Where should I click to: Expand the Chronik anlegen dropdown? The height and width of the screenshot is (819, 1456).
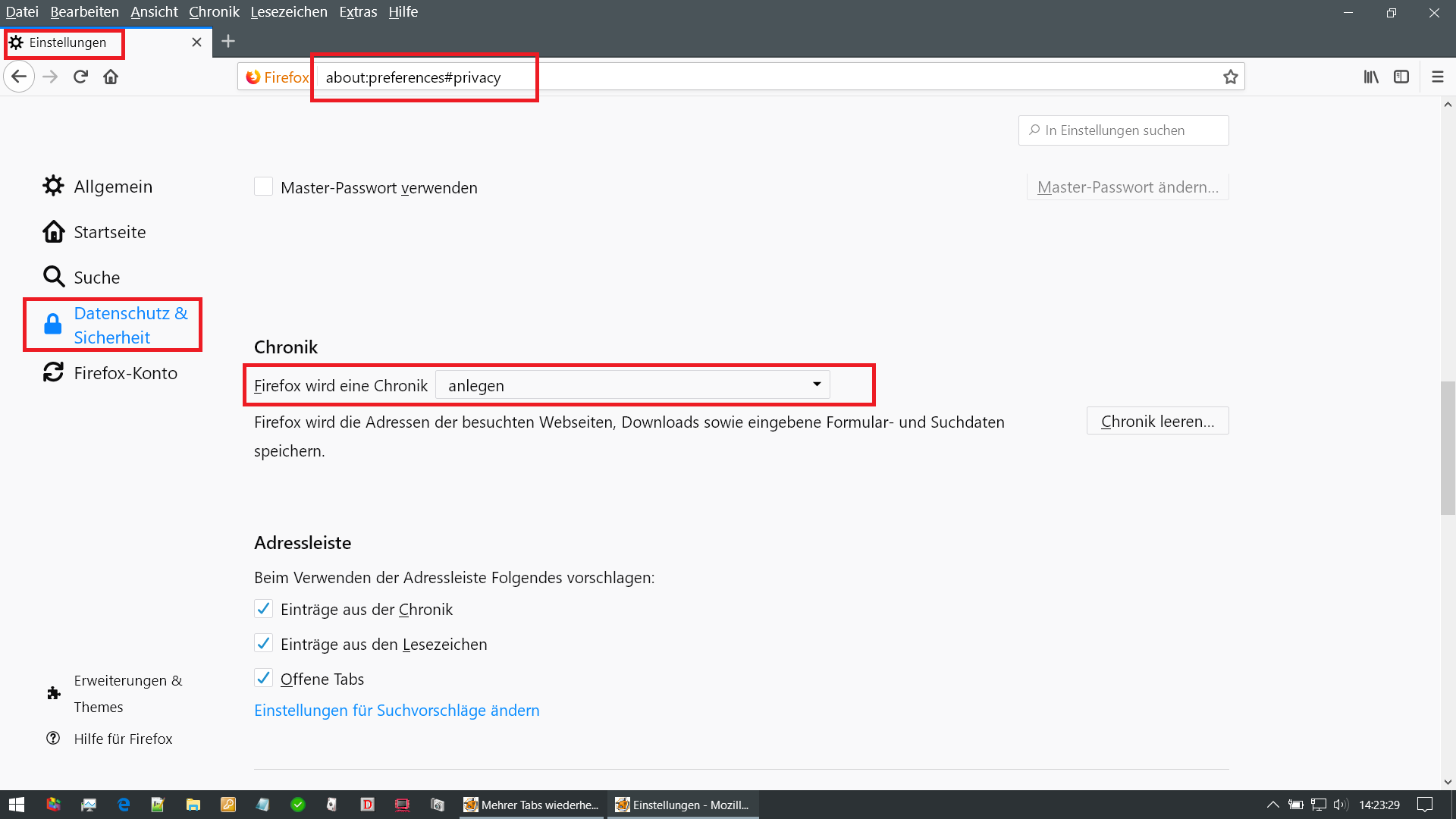pyautogui.click(x=632, y=385)
